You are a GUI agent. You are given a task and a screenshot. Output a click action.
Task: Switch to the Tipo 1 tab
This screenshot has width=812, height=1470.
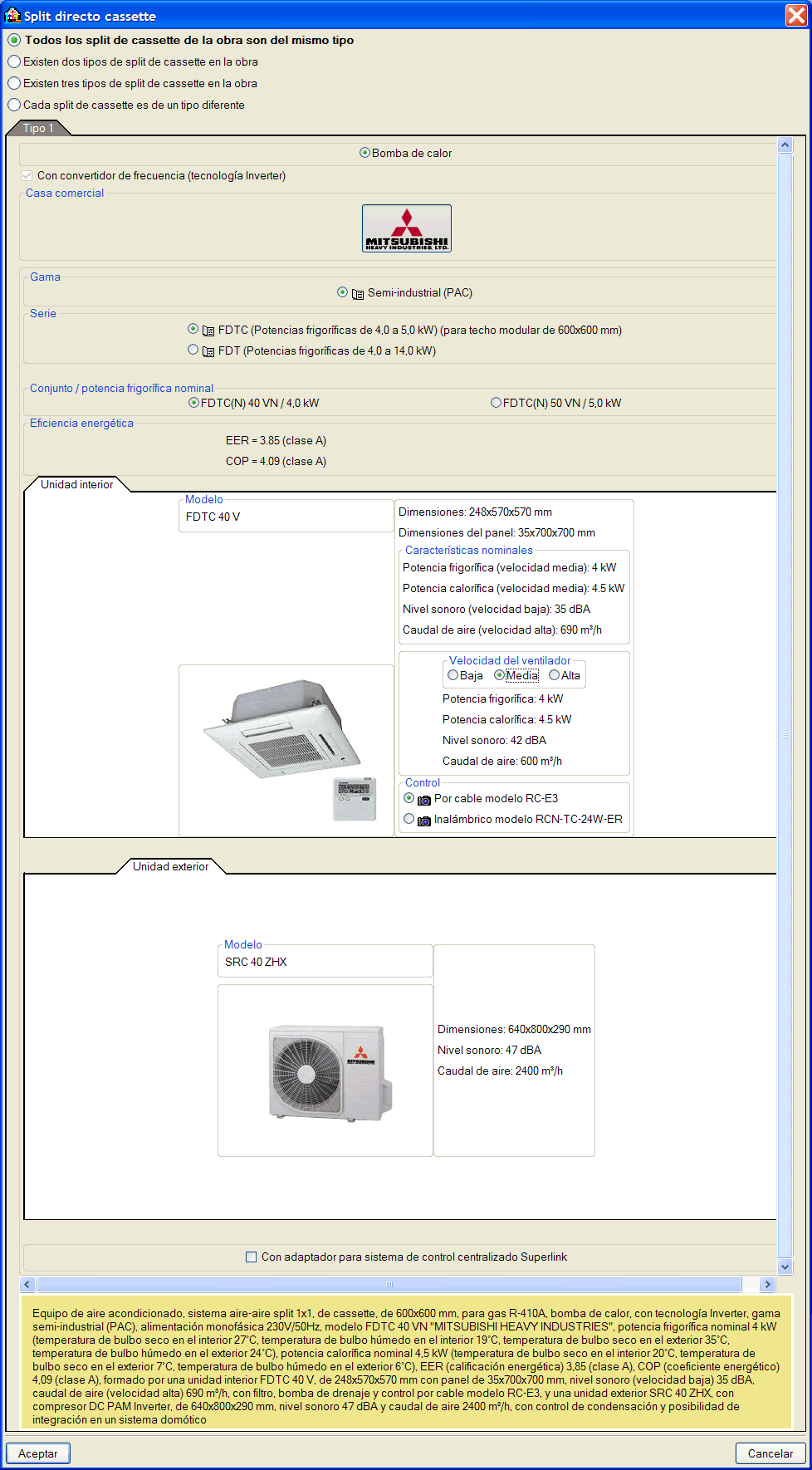(x=38, y=128)
